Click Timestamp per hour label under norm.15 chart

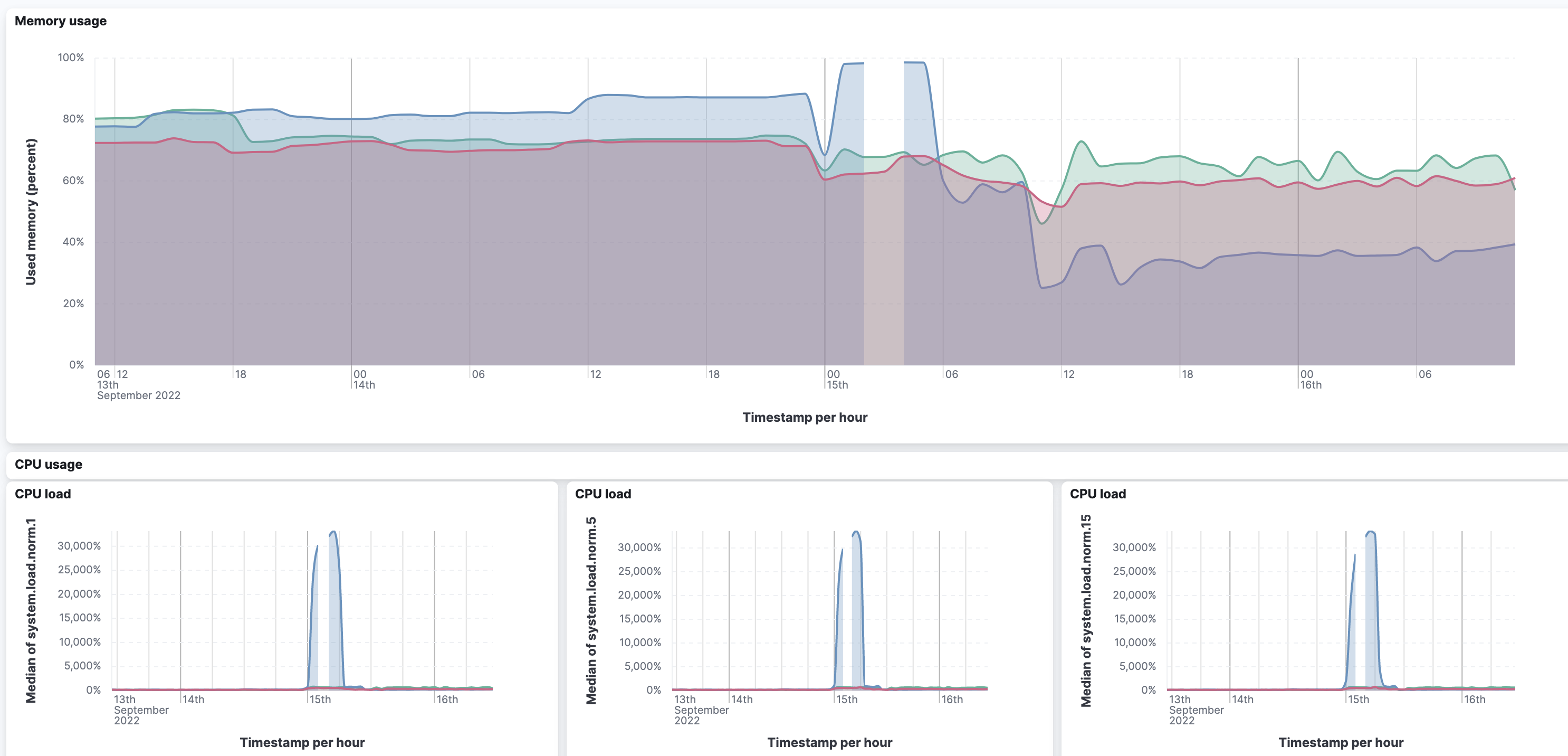pos(1341,742)
